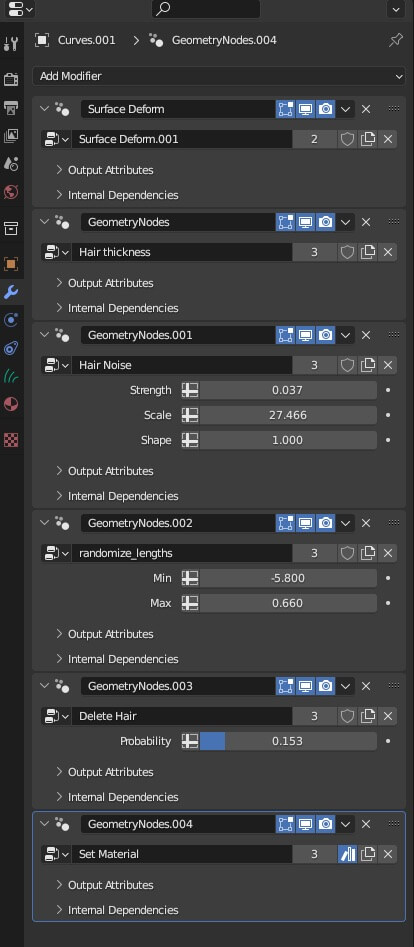Remove the GeometryNodes.001 modifier

pos(366,335)
